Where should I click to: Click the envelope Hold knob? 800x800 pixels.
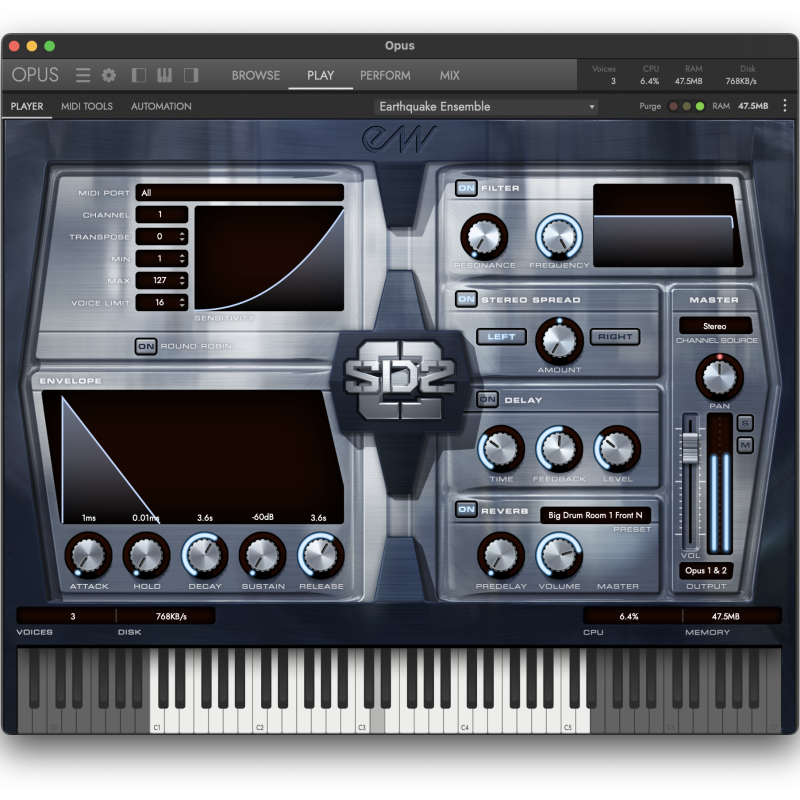[146, 556]
